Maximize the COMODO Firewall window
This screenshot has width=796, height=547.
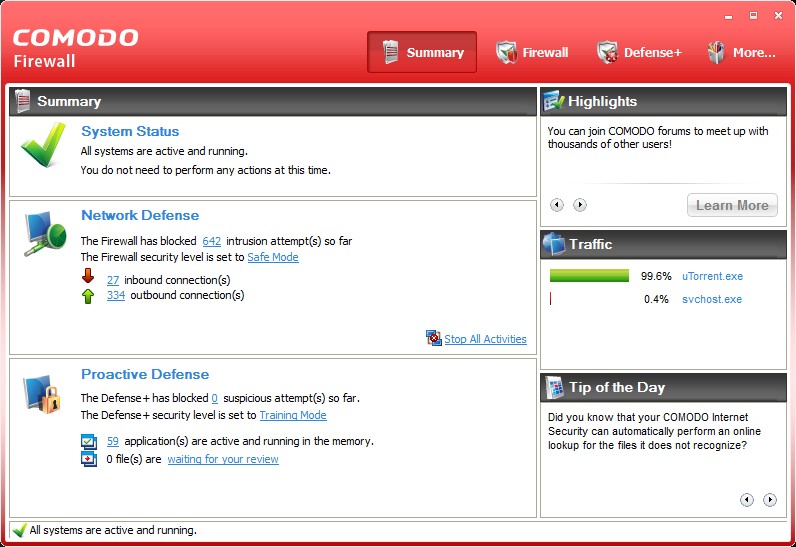tap(753, 16)
